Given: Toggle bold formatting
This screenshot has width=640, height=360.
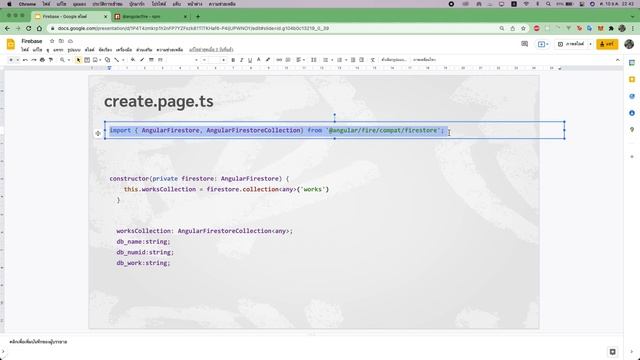Looking at the screenshot, I should click(x=233, y=60).
